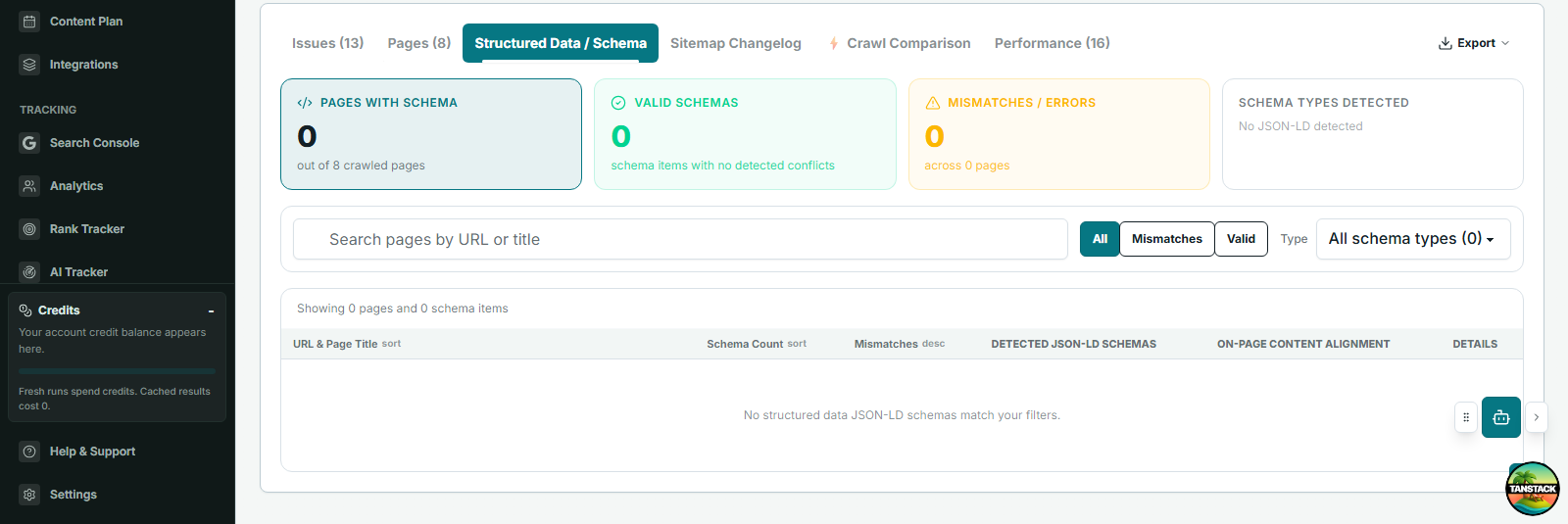Open the teal robot assistant button
Screen dimensions: 1568x524
(1501, 417)
